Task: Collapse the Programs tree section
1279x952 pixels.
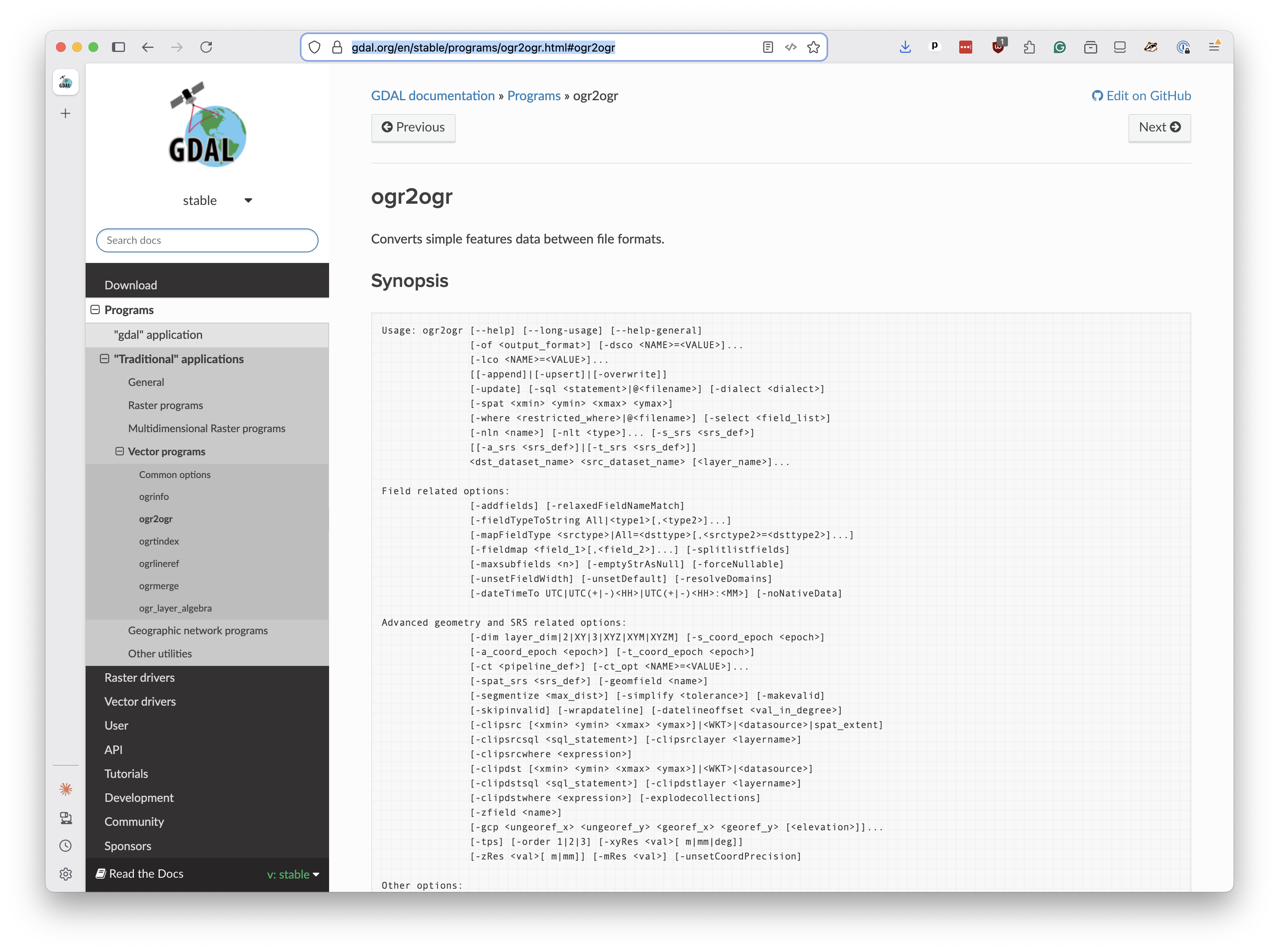Action: [95, 310]
